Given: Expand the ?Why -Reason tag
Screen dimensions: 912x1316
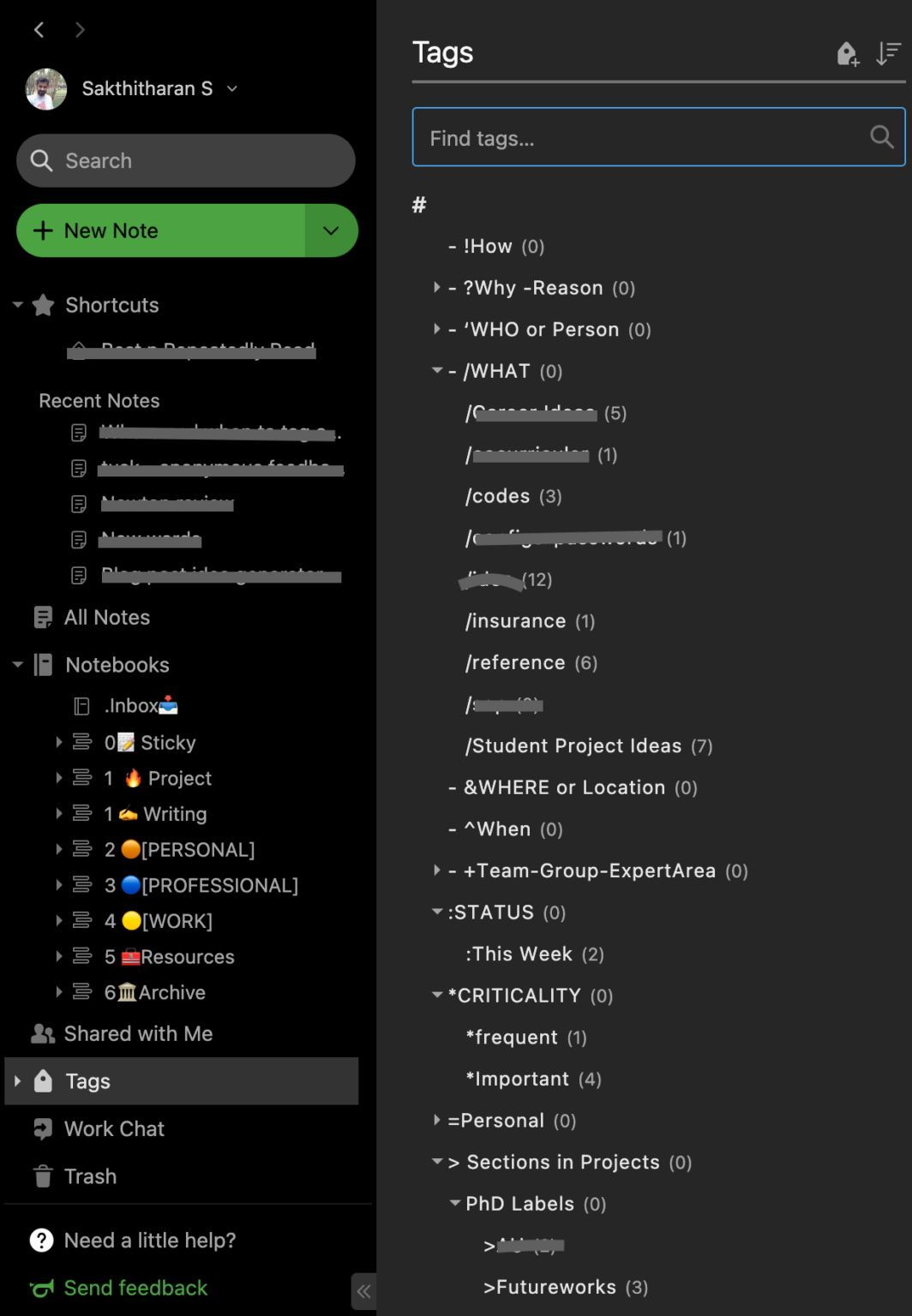Looking at the screenshot, I should (436, 288).
